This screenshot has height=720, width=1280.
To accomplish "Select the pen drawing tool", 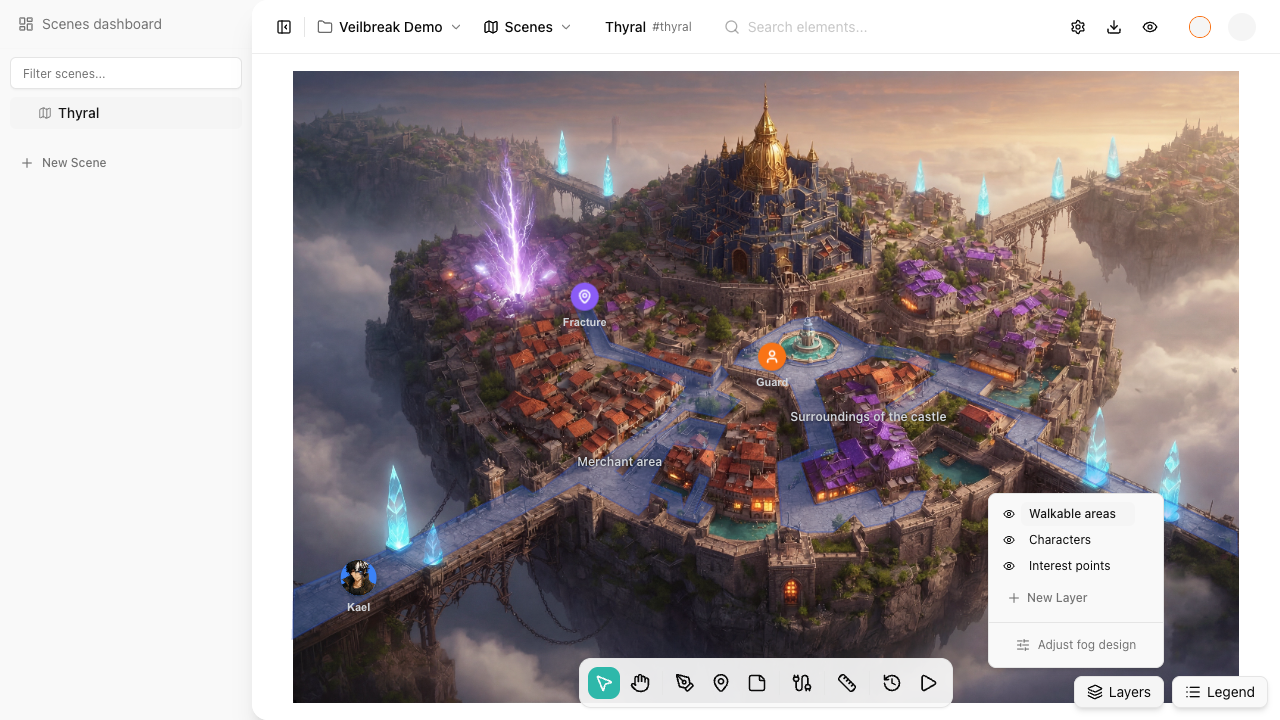I will point(684,683).
